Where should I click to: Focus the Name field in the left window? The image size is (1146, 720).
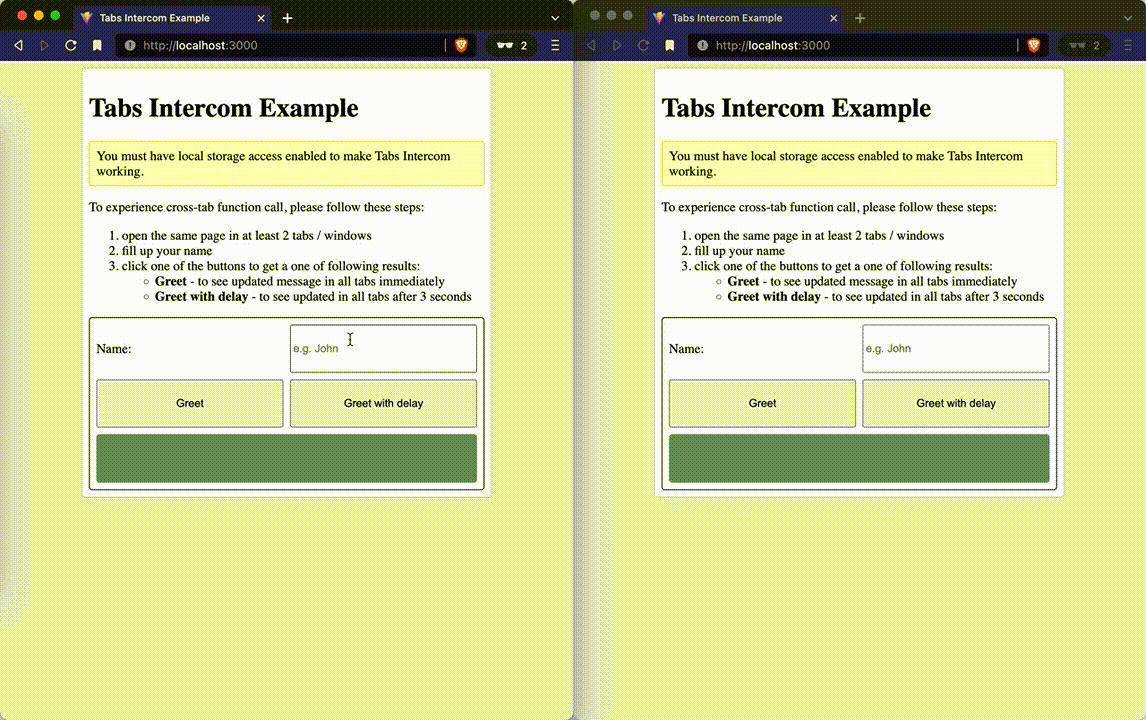pos(383,349)
